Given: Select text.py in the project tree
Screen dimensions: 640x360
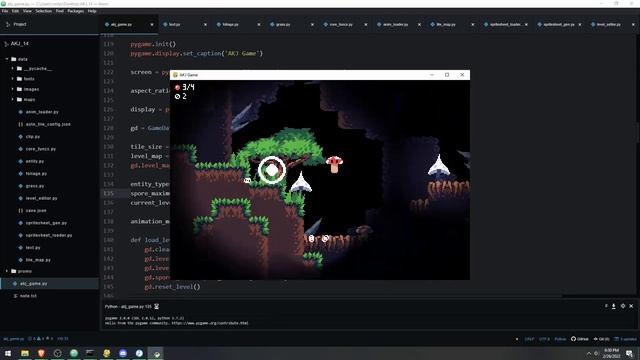Looking at the screenshot, I should [x=33, y=247].
